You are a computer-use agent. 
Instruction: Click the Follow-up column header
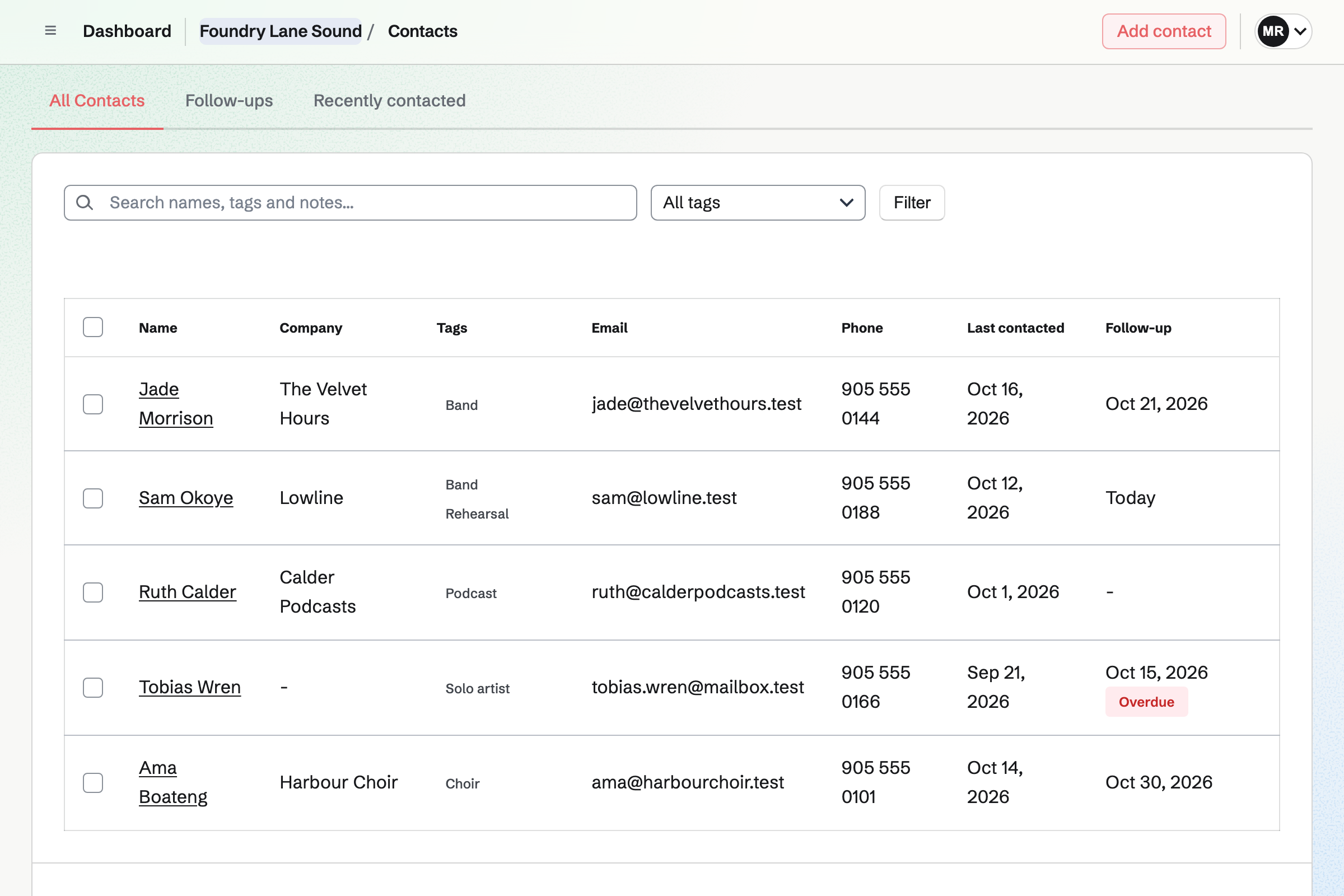1138,328
